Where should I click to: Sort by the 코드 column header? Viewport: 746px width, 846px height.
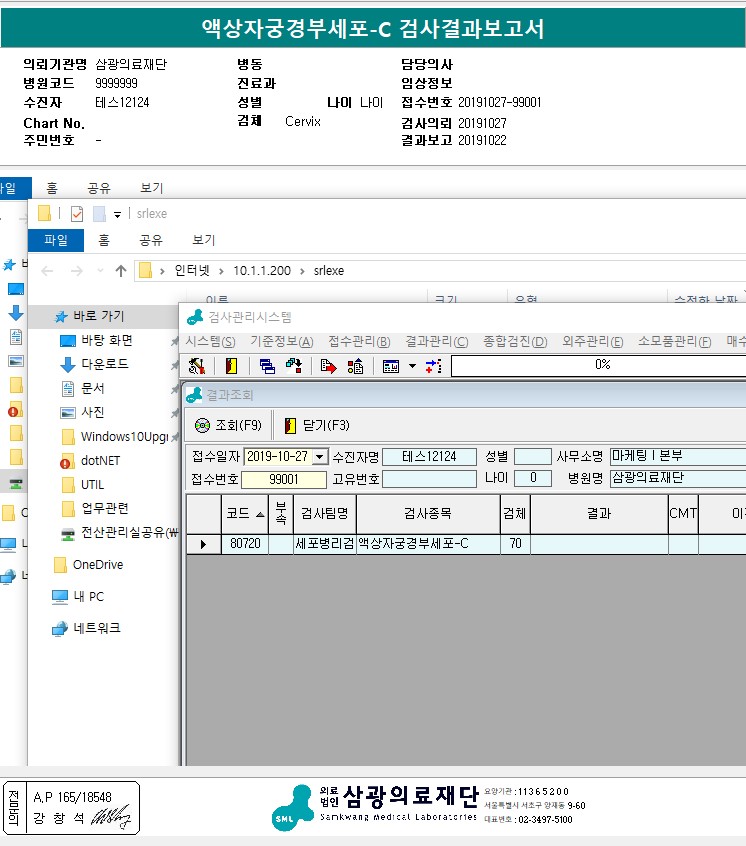[x=245, y=514]
